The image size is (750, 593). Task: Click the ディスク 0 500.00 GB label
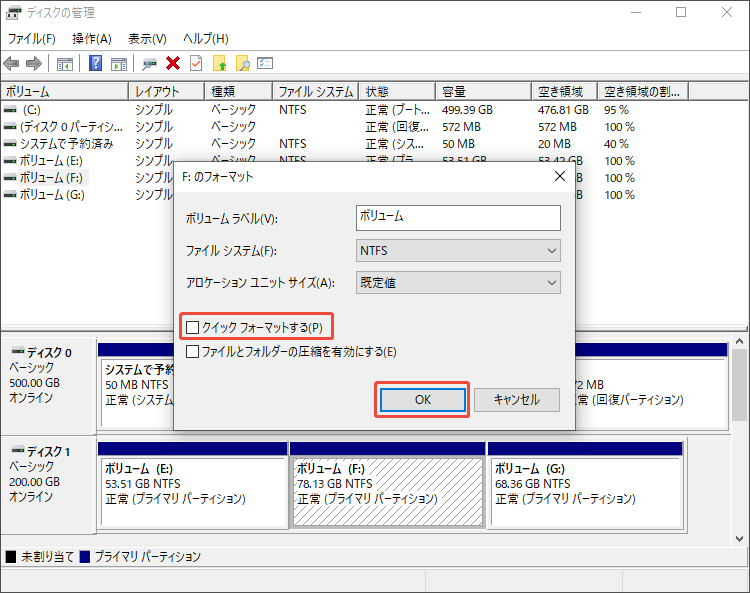pyautogui.click(x=34, y=383)
